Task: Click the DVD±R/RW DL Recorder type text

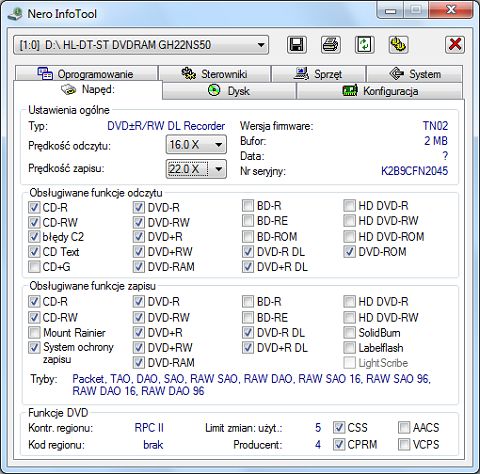Action: pos(166,126)
